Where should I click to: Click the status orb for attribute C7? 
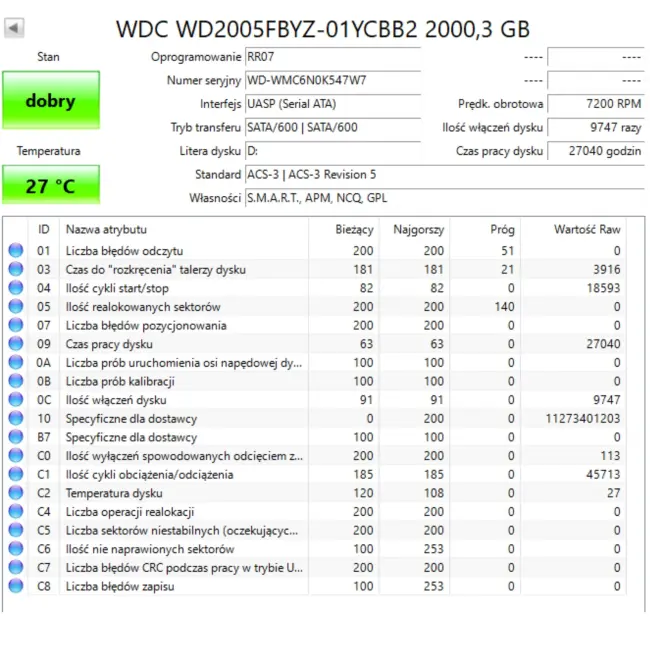[16, 568]
